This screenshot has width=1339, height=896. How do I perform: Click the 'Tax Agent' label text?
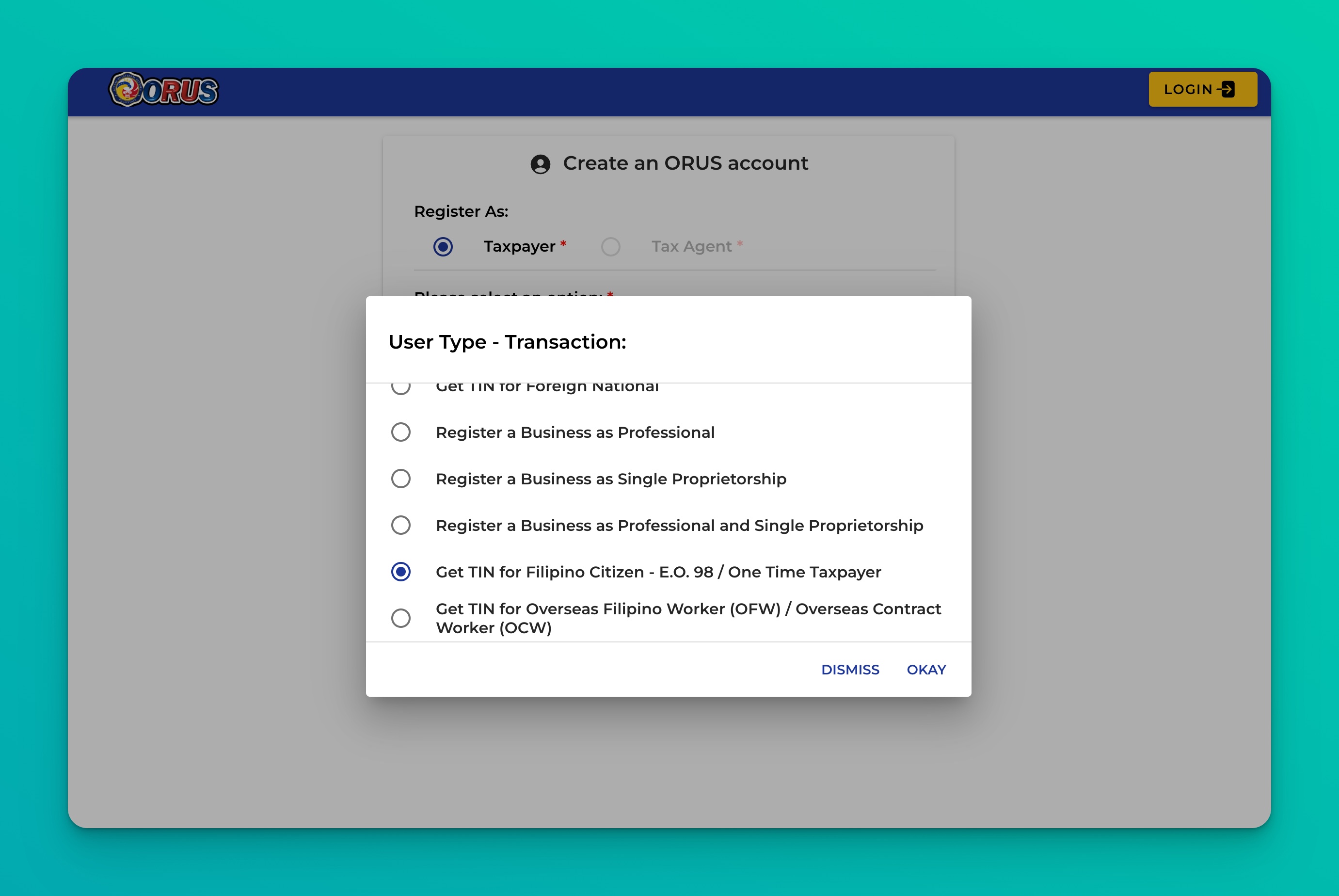[x=691, y=246]
